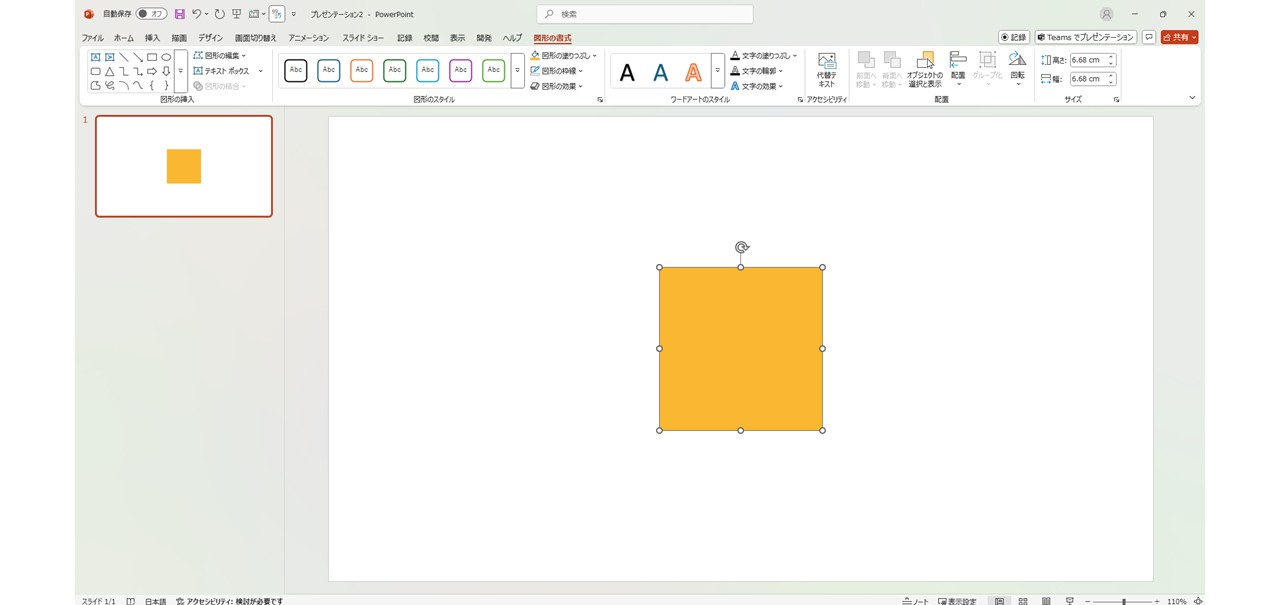
Task: Select the oval shape in gallery
Action: tap(166, 57)
